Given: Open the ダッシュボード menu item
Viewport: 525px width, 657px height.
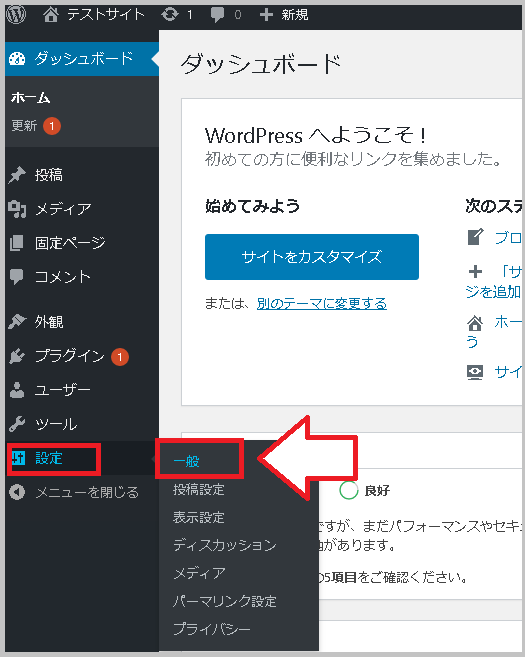Looking at the screenshot, I should point(82,59).
